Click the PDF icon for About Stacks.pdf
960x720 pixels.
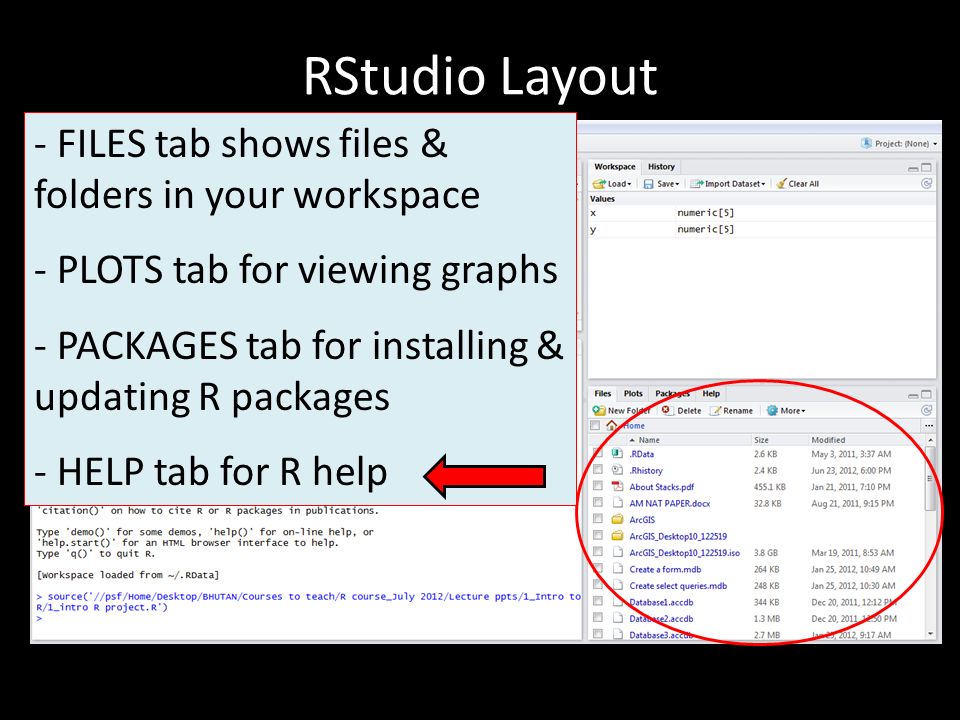pos(617,487)
